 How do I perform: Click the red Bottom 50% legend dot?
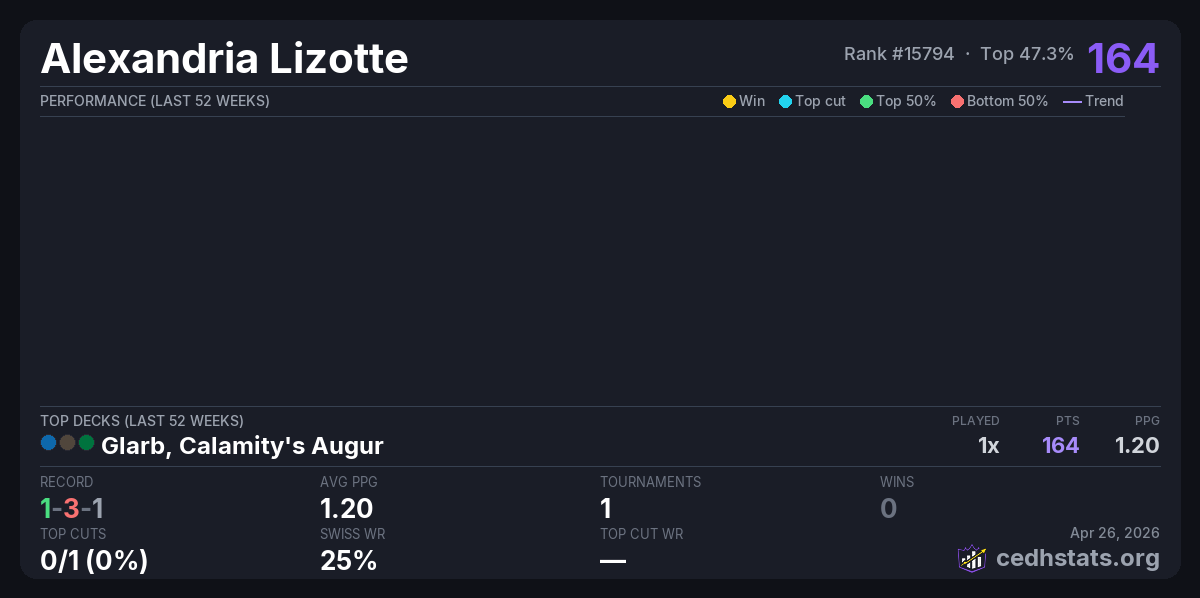[957, 101]
